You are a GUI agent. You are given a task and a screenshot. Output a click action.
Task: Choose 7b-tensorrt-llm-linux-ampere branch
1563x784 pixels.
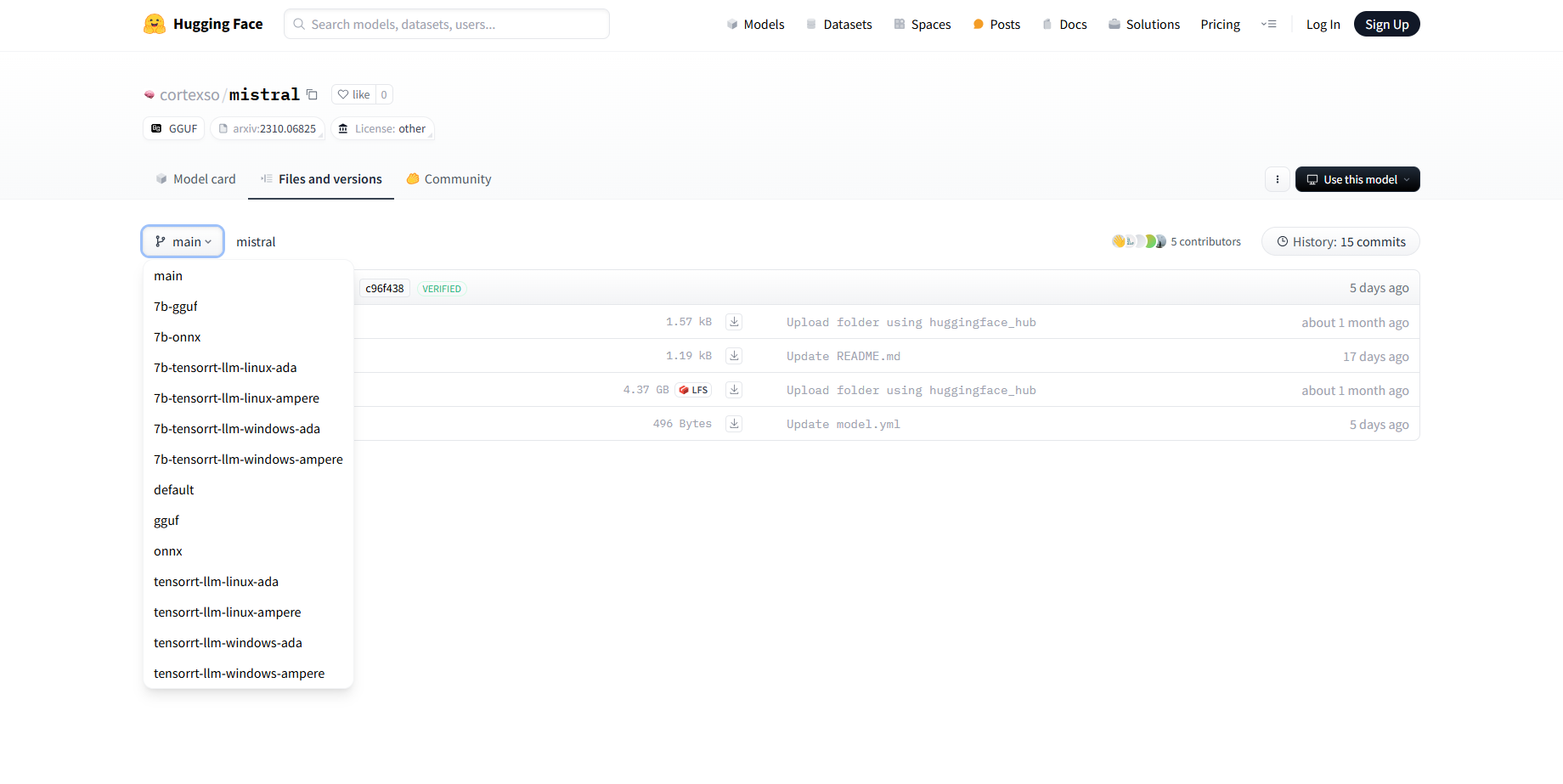248,398
